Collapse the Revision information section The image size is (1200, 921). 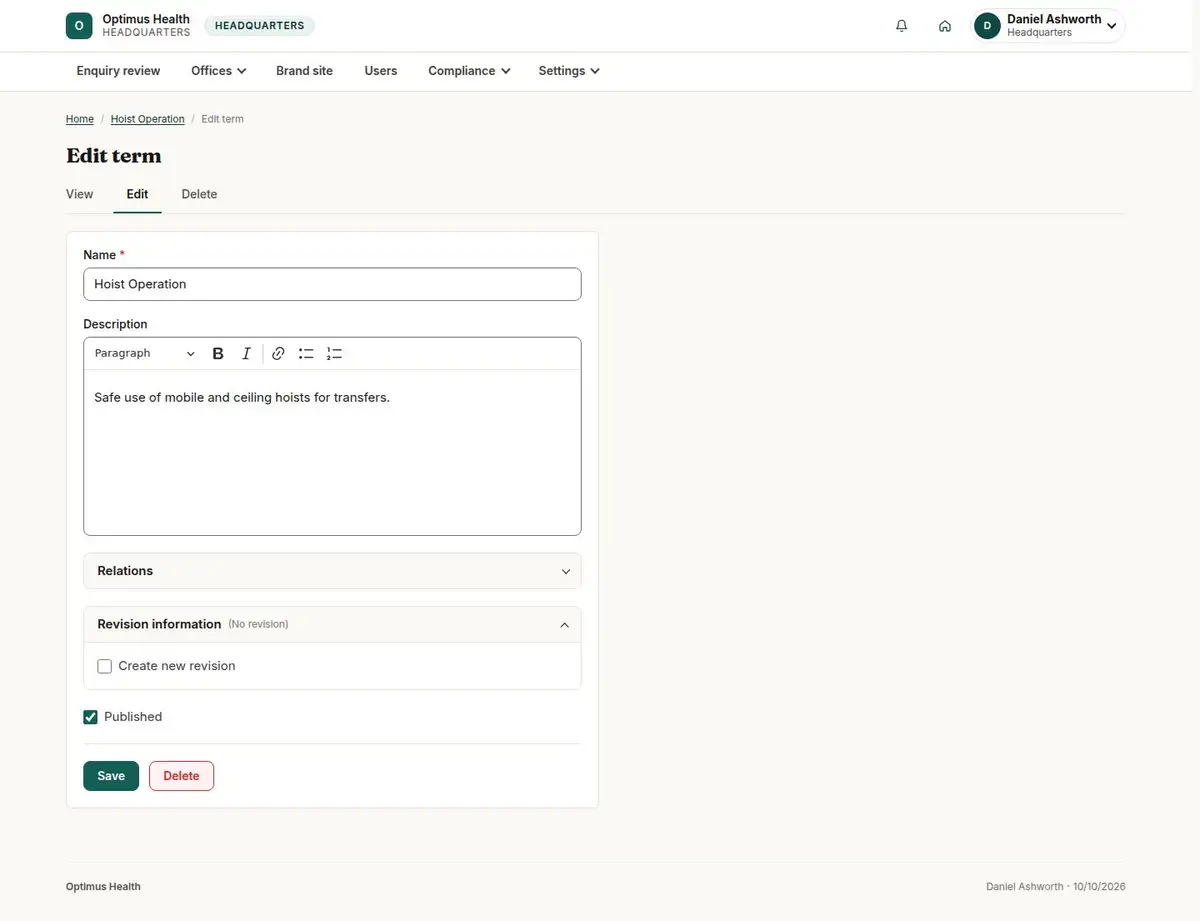(x=332, y=624)
